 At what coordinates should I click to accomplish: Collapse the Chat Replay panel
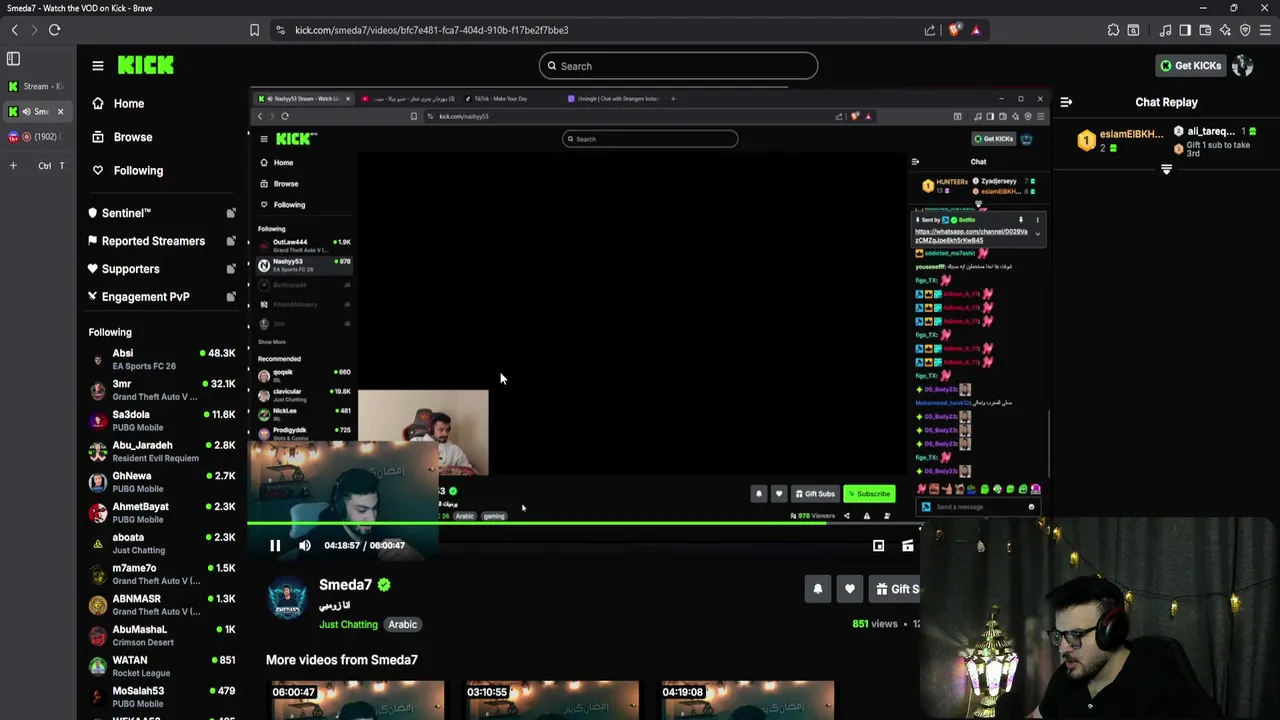tap(1066, 102)
